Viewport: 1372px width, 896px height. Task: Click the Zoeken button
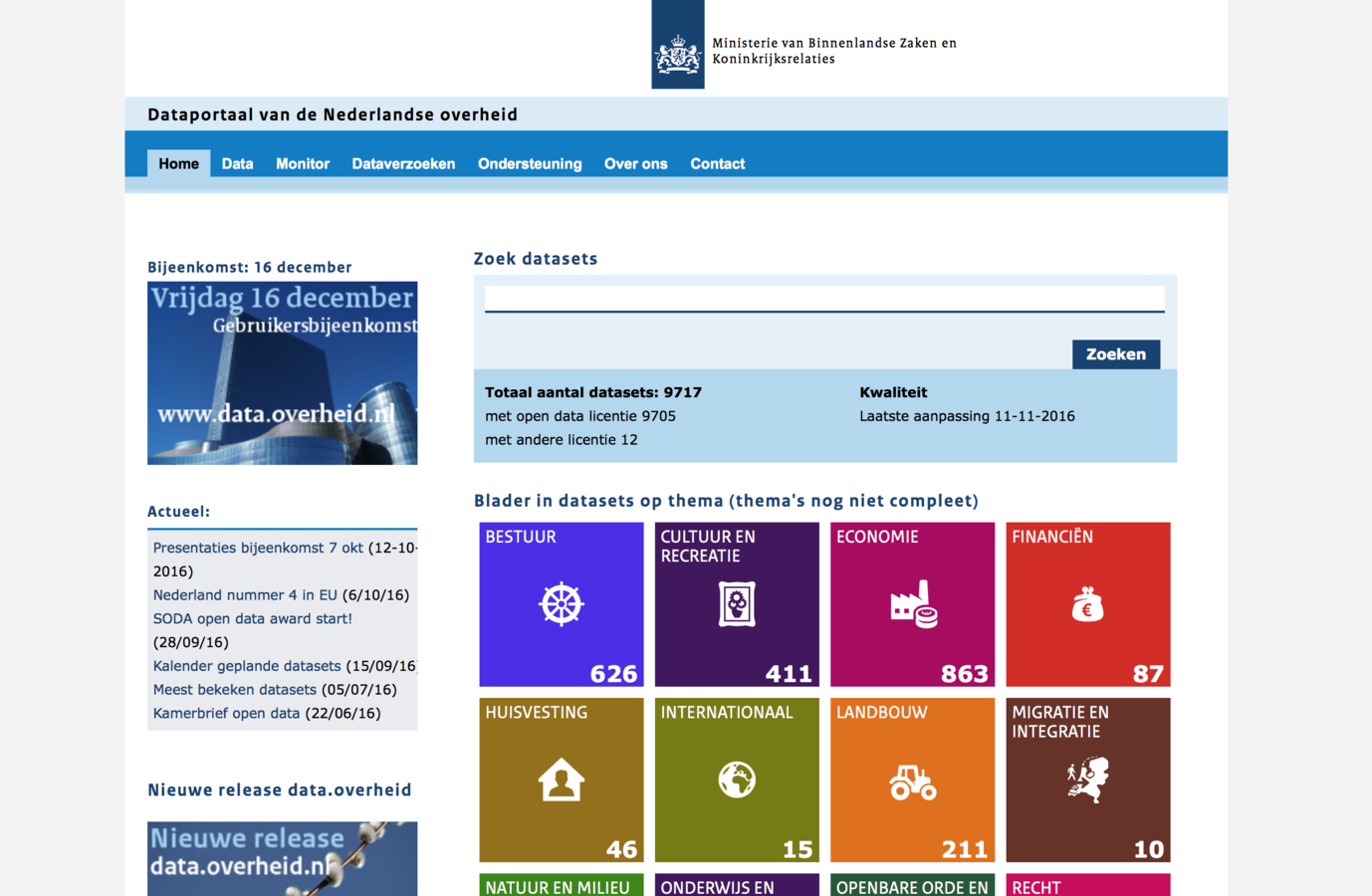1116,354
